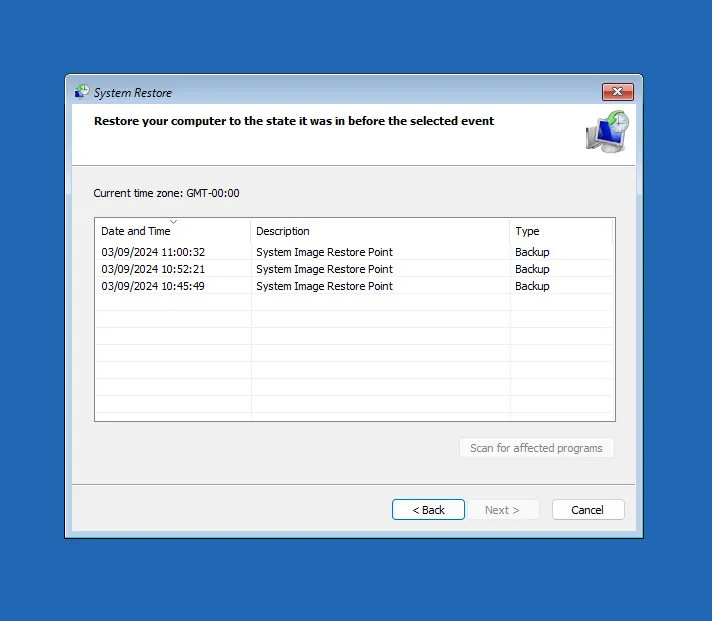Click Backup type in 10:52:21 row
712x621 pixels.
click(532, 269)
